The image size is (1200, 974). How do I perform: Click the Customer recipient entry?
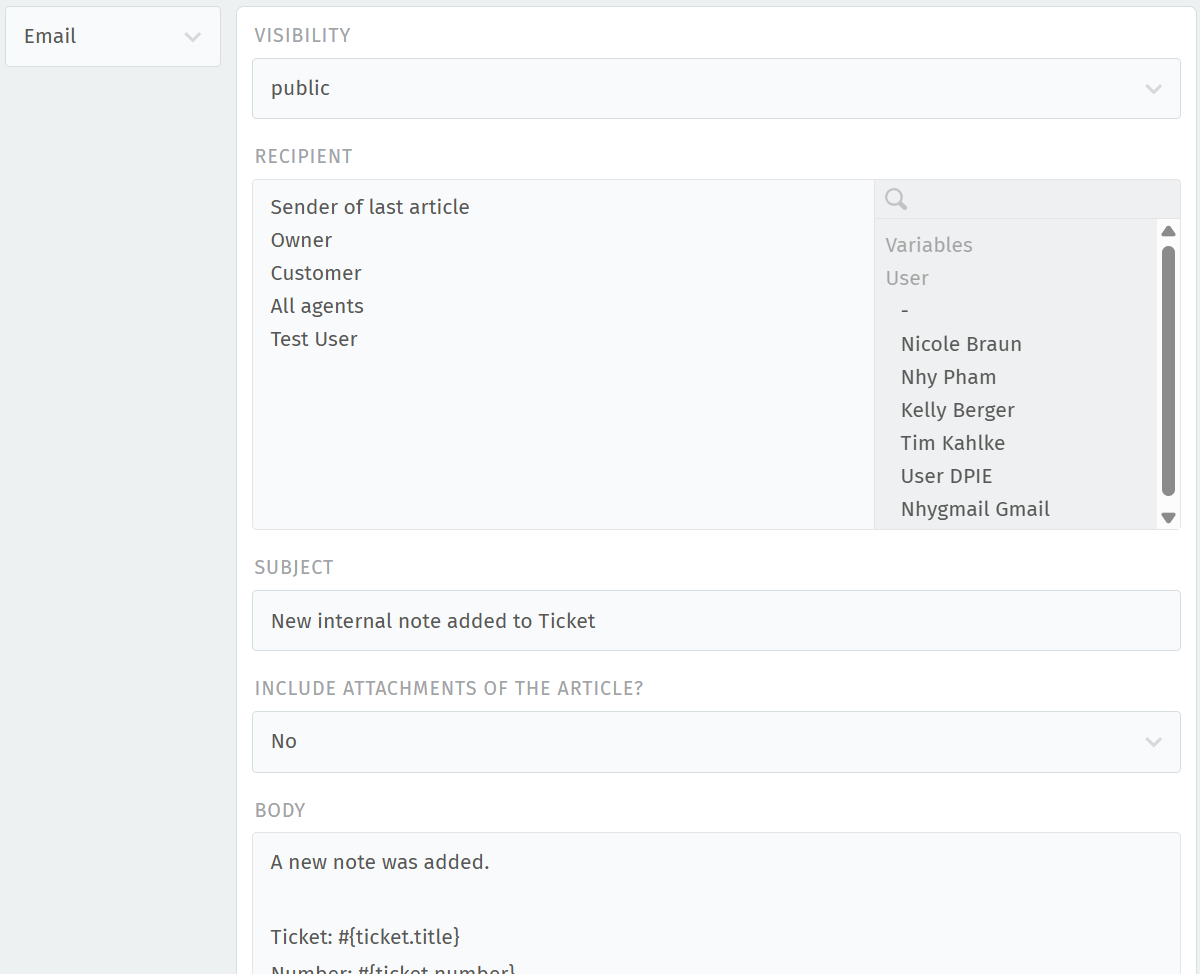(316, 273)
